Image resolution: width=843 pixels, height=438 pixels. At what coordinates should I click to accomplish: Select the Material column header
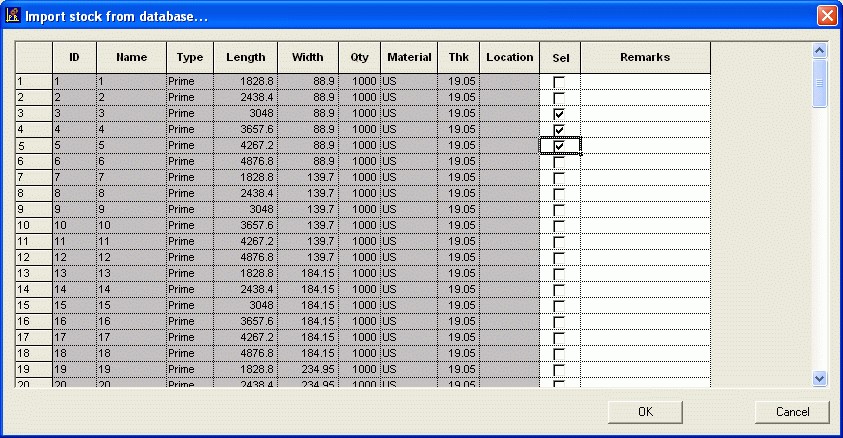pos(409,58)
